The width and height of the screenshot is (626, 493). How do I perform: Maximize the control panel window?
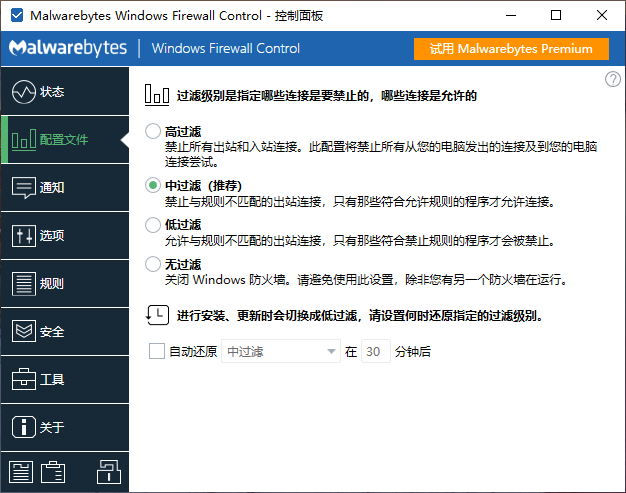pos(556,16)
